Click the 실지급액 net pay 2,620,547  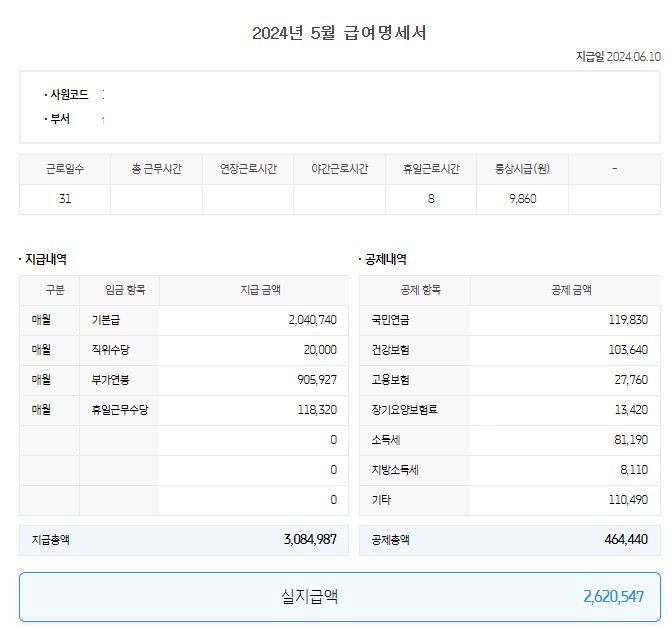point(614,597)
